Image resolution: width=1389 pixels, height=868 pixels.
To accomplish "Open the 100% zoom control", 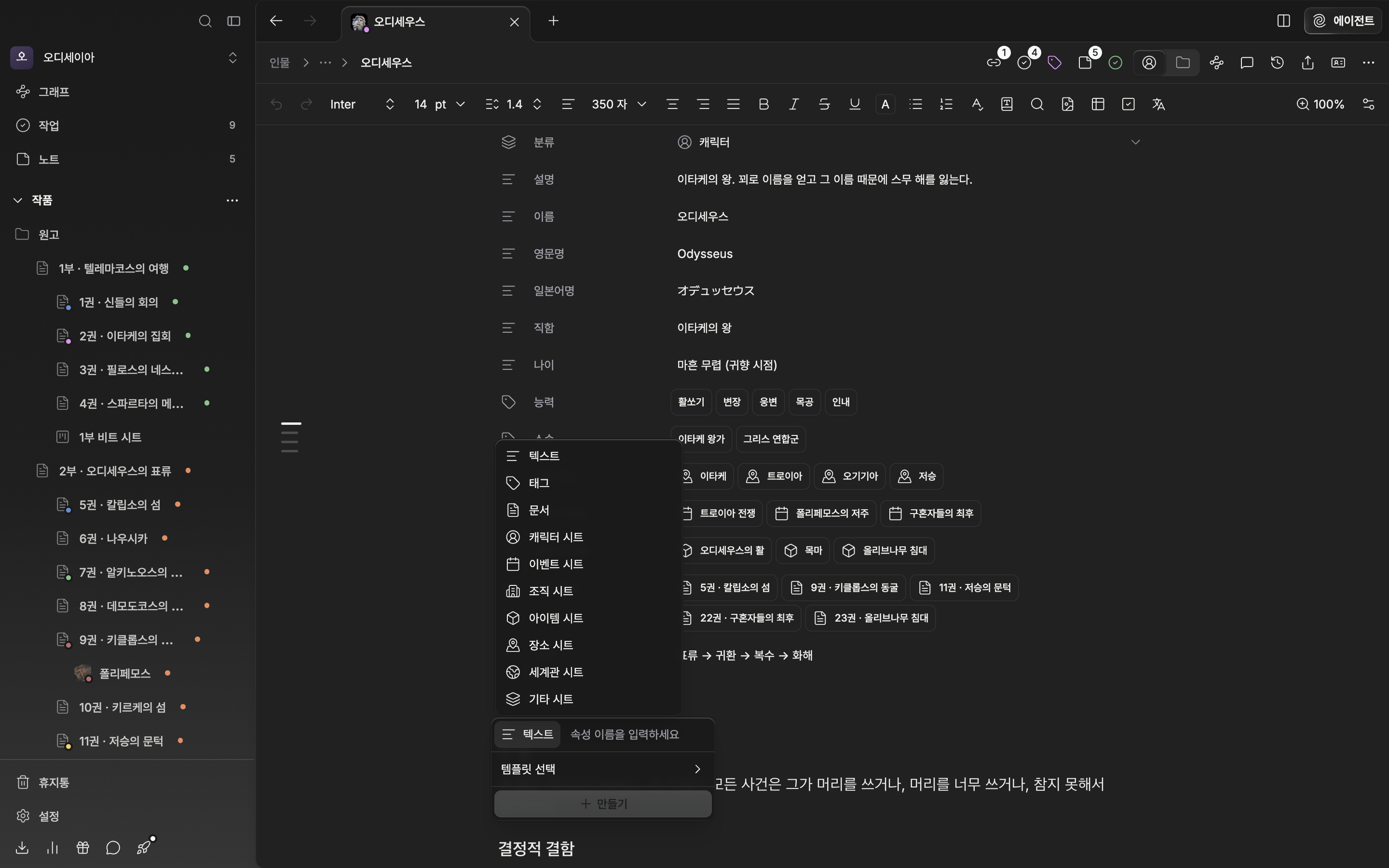I will [1320, 104].
